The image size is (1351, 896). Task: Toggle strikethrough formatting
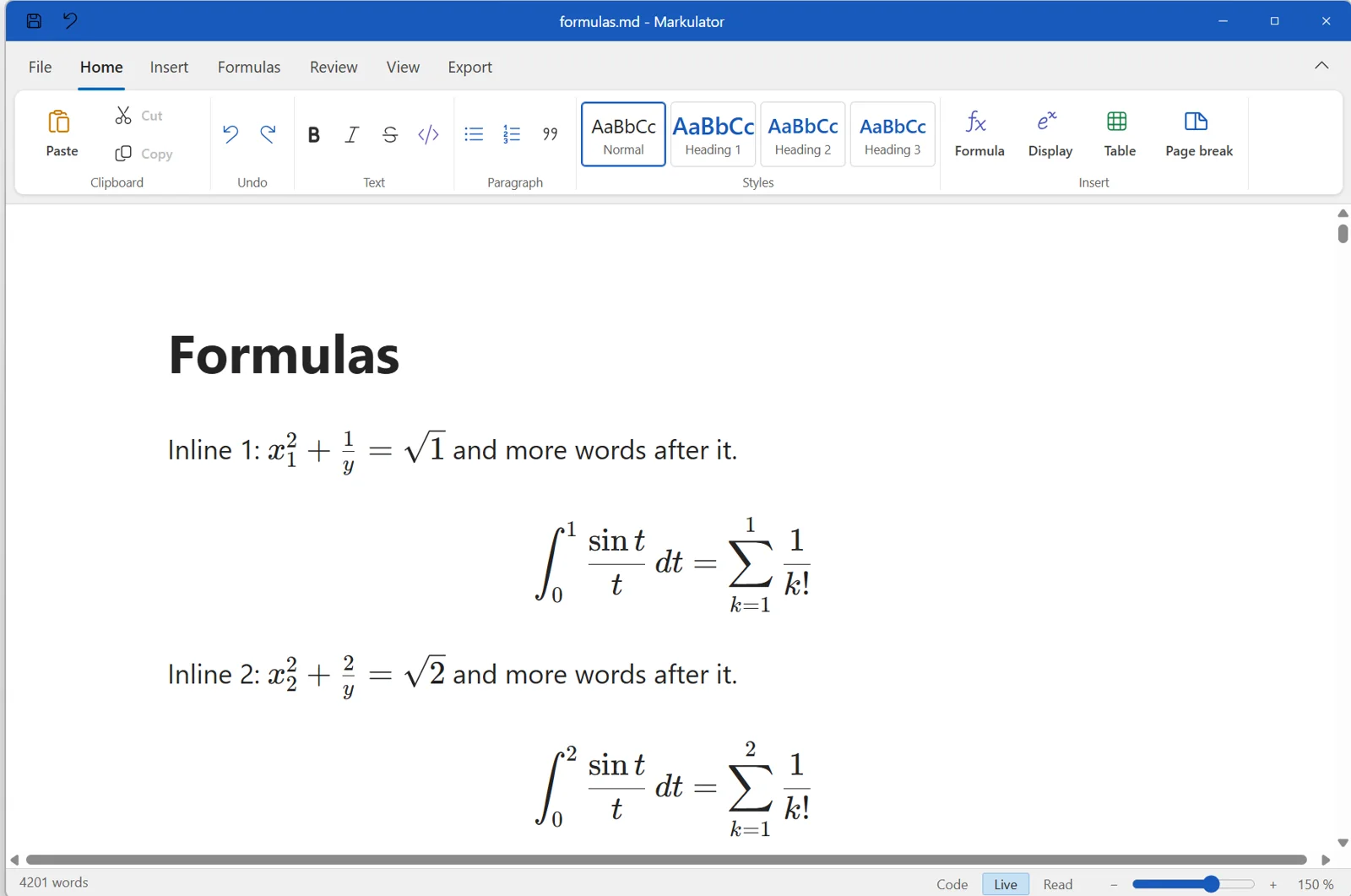(390, 134)
